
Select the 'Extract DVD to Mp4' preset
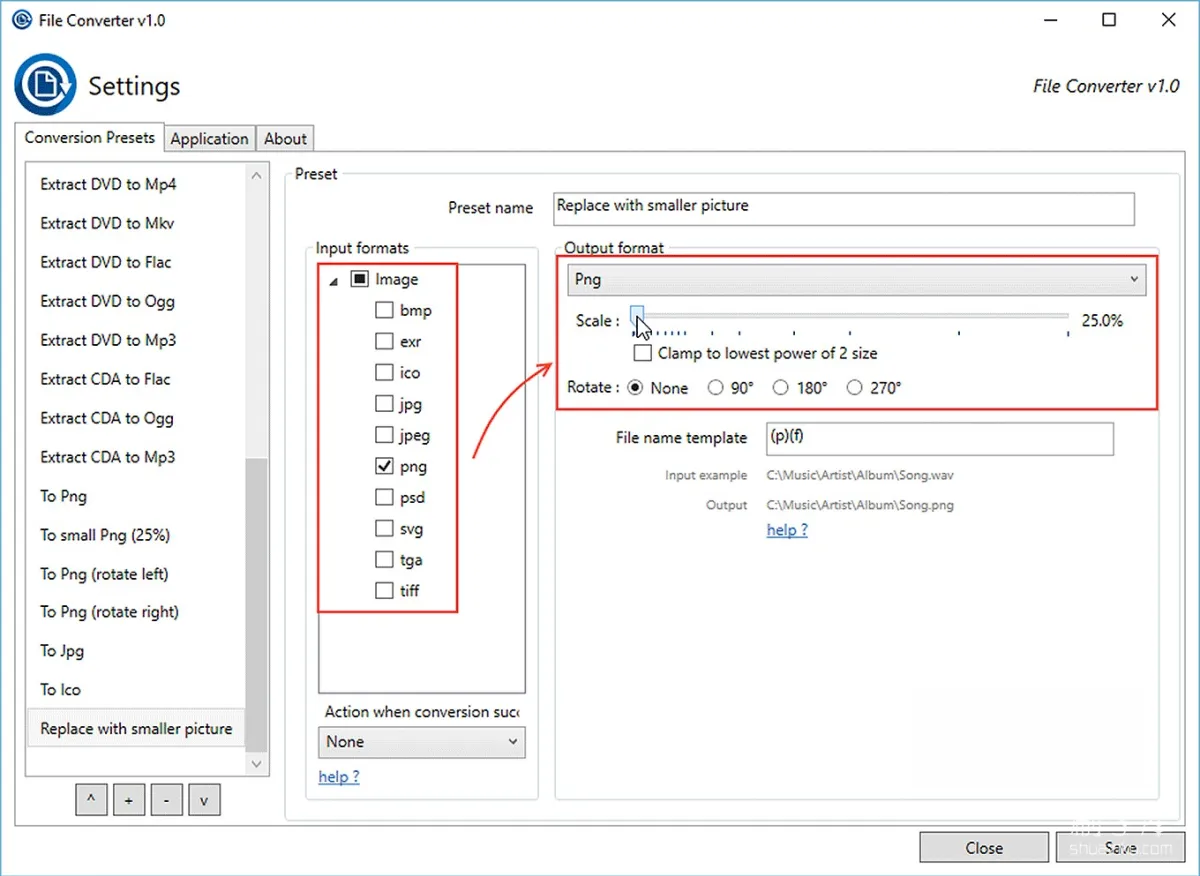click(x=107, y=184)
